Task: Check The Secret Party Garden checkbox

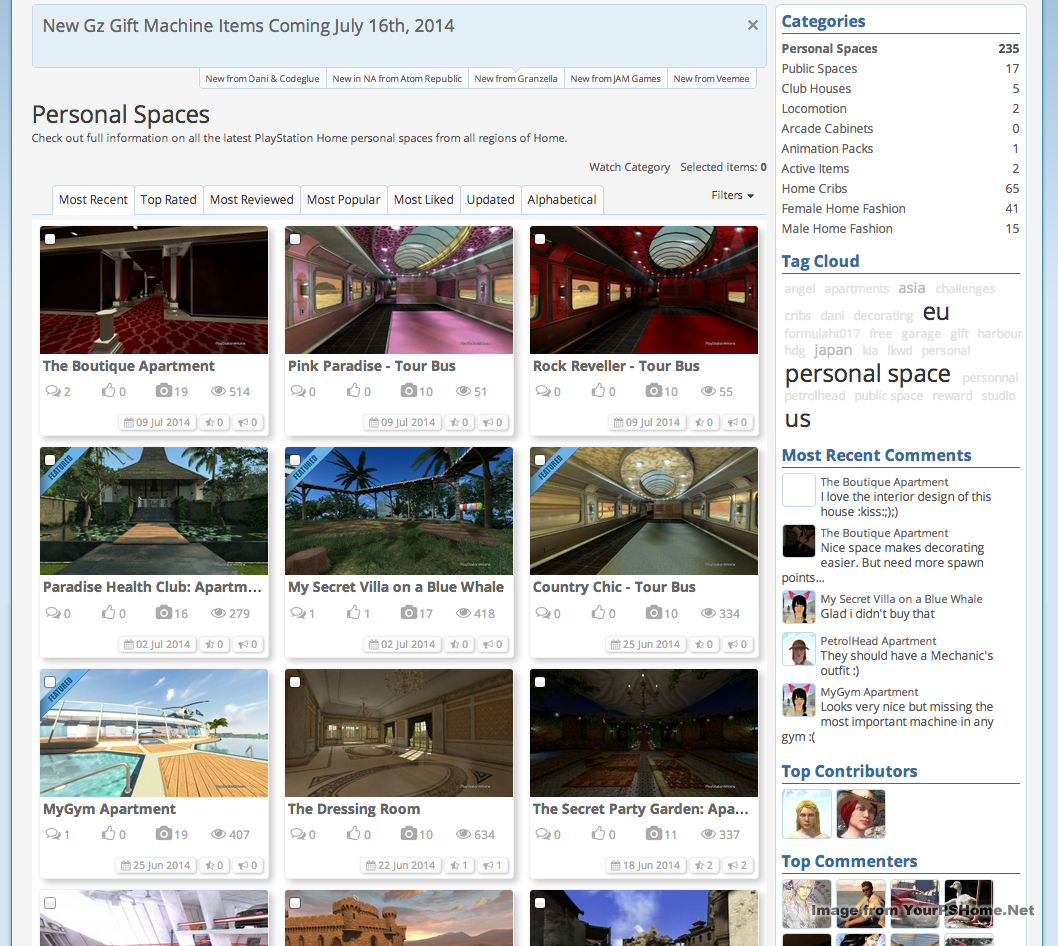Action: point(540,681)
